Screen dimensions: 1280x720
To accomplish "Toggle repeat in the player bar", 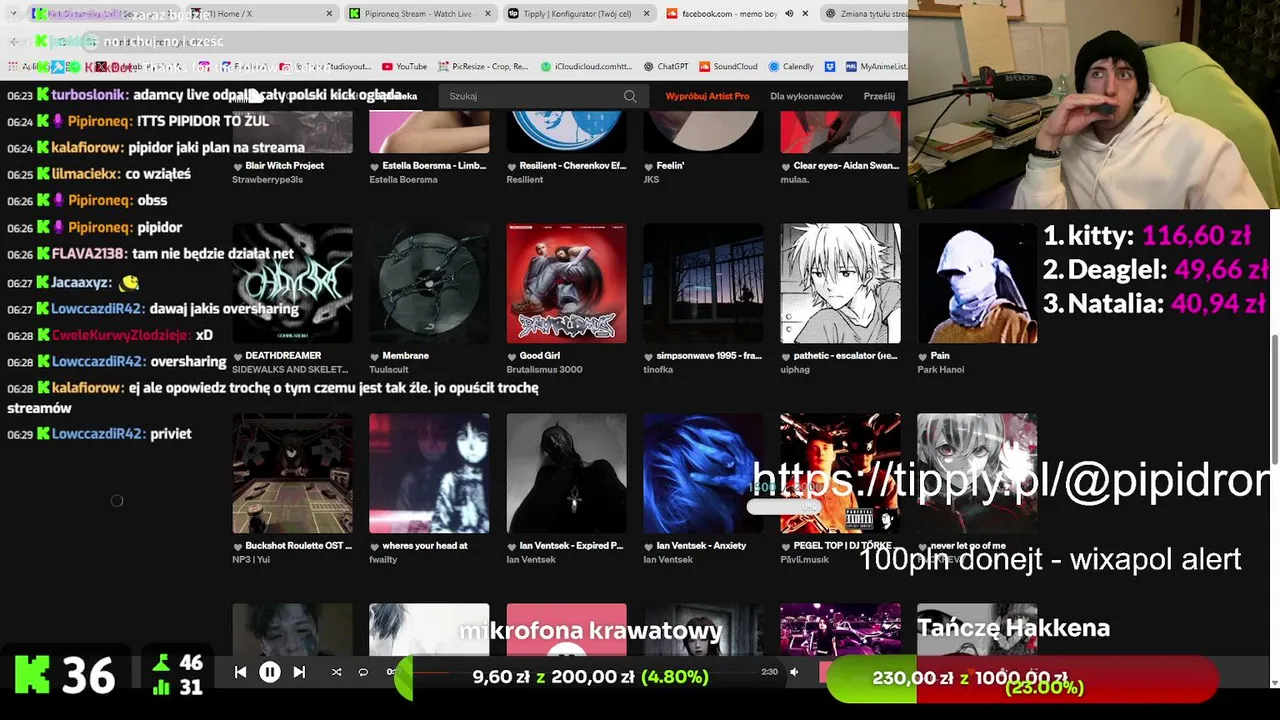I will pos(363,672).
